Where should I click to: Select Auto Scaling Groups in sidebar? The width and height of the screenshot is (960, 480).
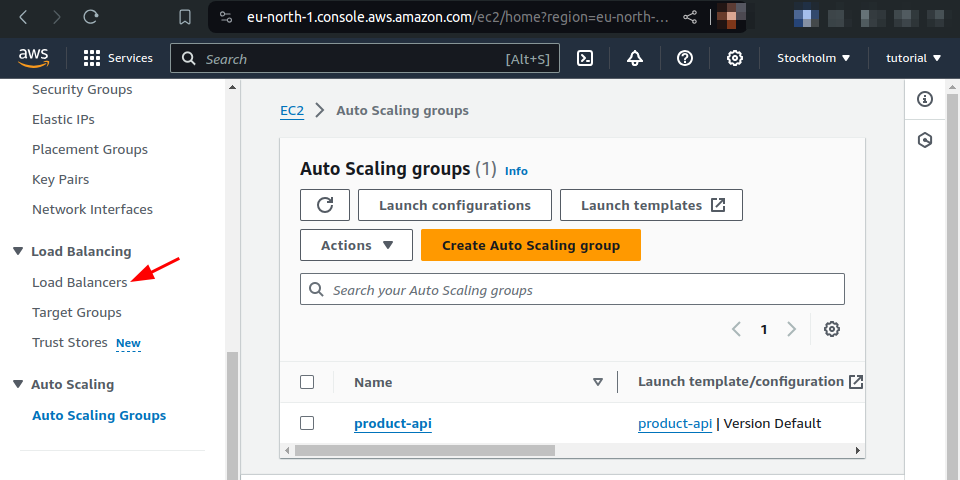point(99,415)
